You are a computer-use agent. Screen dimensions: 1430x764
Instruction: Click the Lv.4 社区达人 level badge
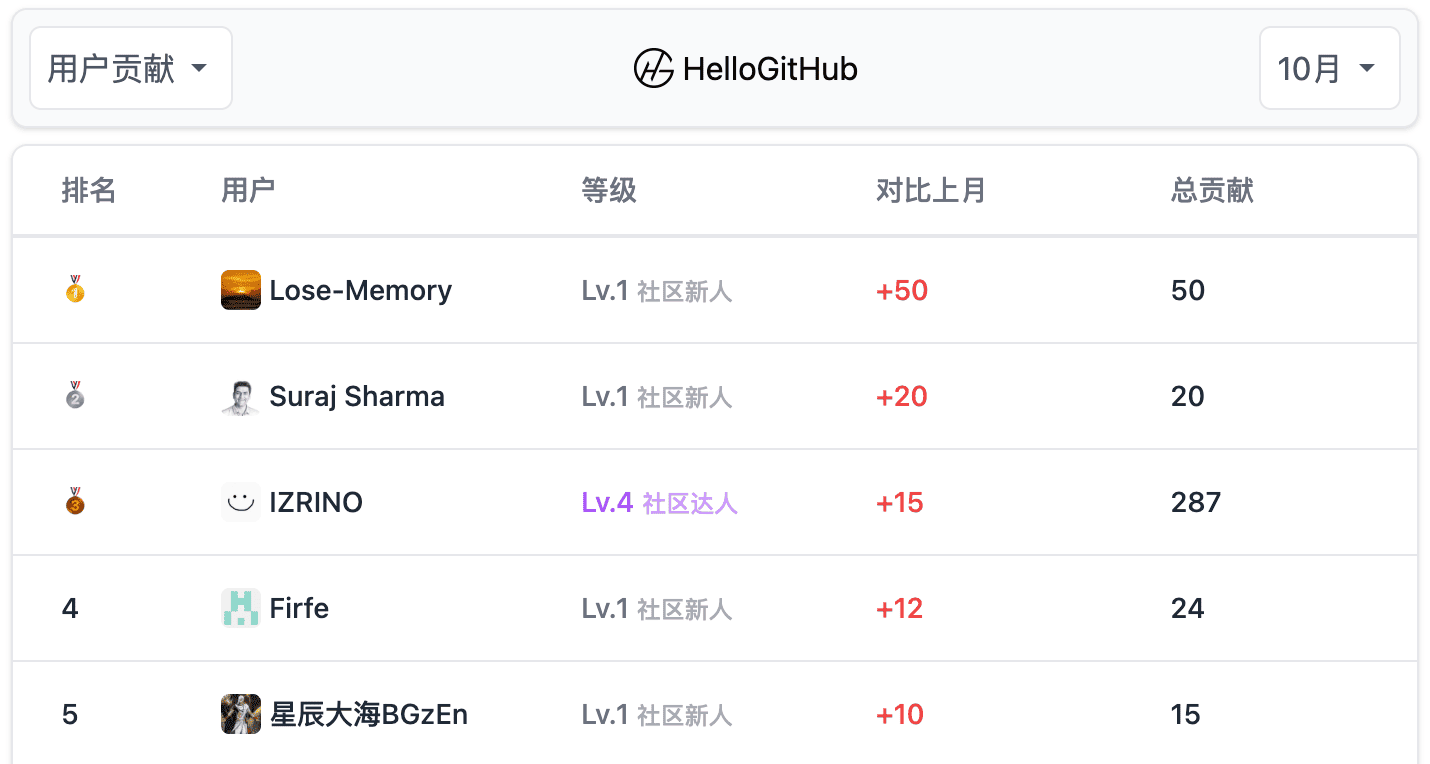pos(660,502)
